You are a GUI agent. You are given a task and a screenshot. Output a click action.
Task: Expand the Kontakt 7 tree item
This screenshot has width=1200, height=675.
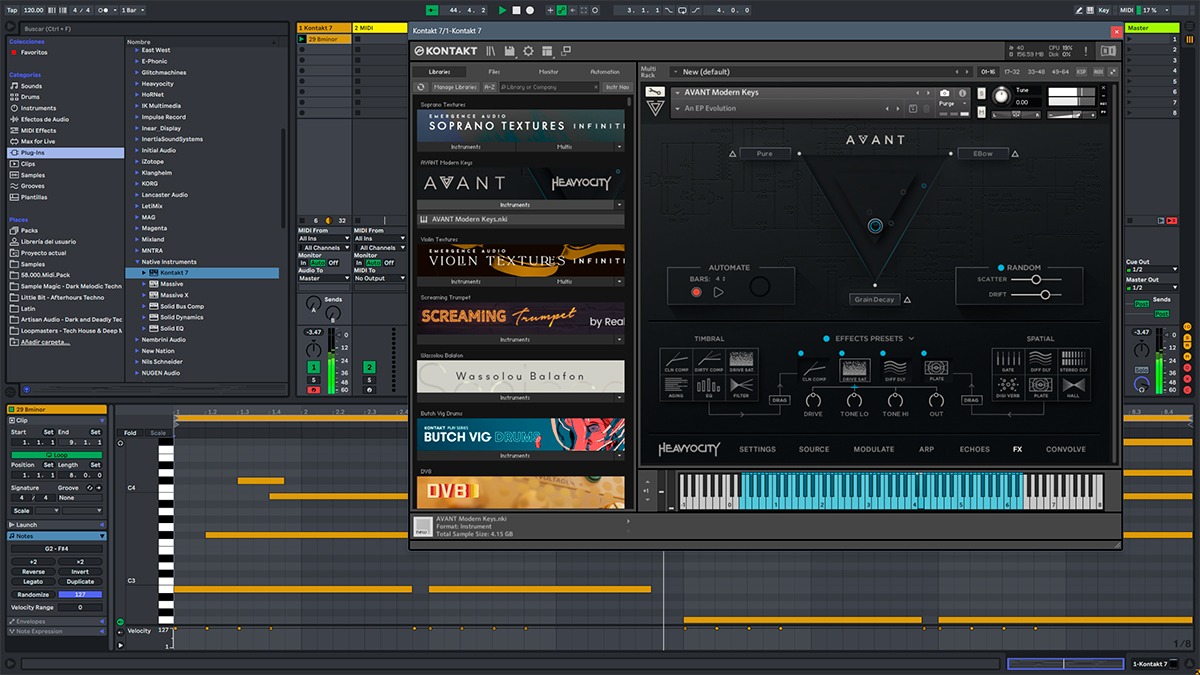[146, 273]
